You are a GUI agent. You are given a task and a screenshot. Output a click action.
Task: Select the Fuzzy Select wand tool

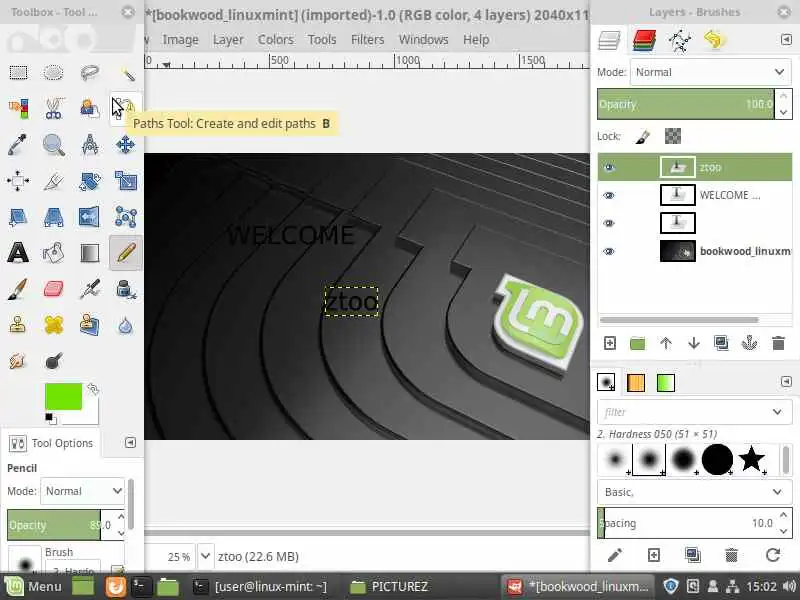(126, 73)
